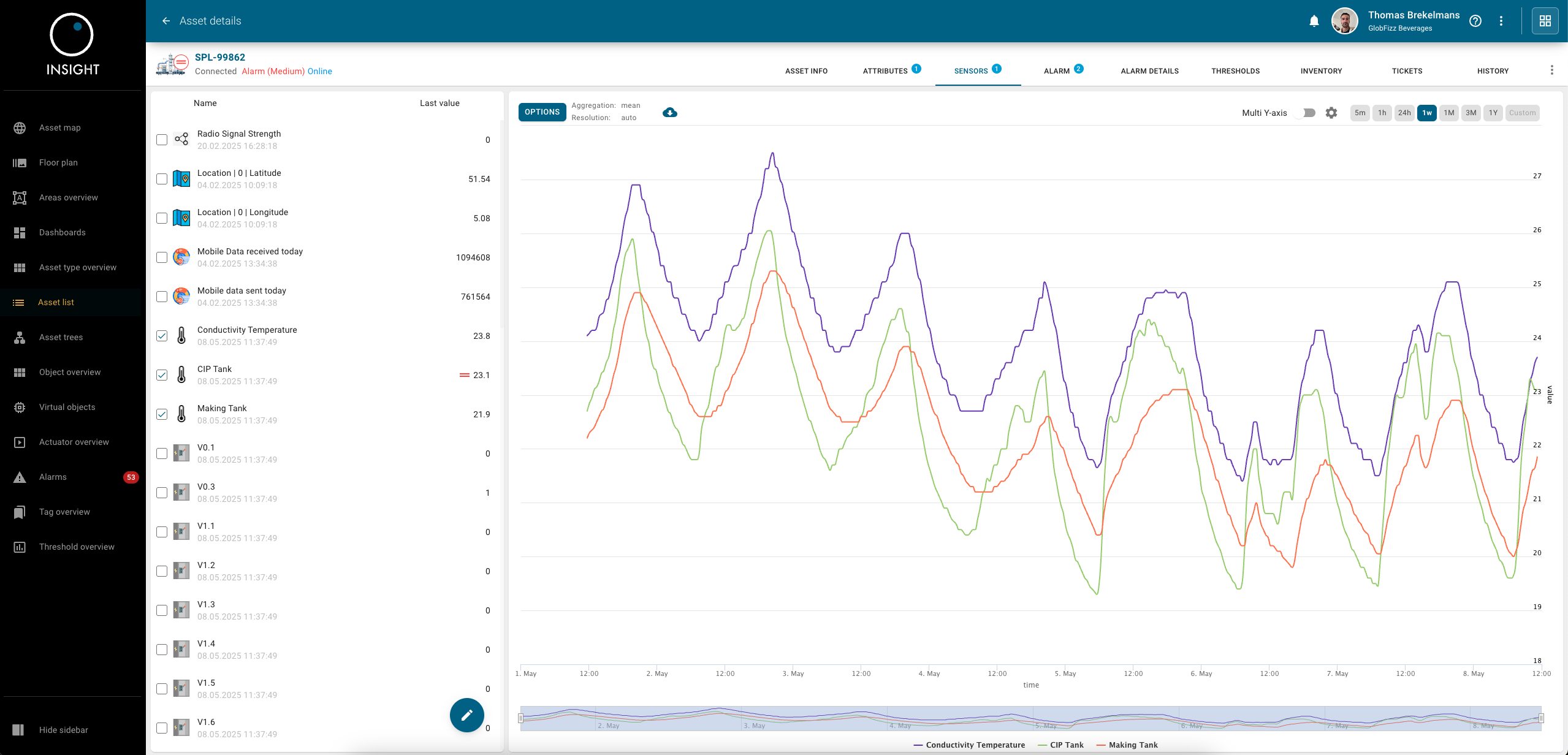The image size is (1568, 755).
Task: Select the Custom time range
Action: click(1522, 113)
